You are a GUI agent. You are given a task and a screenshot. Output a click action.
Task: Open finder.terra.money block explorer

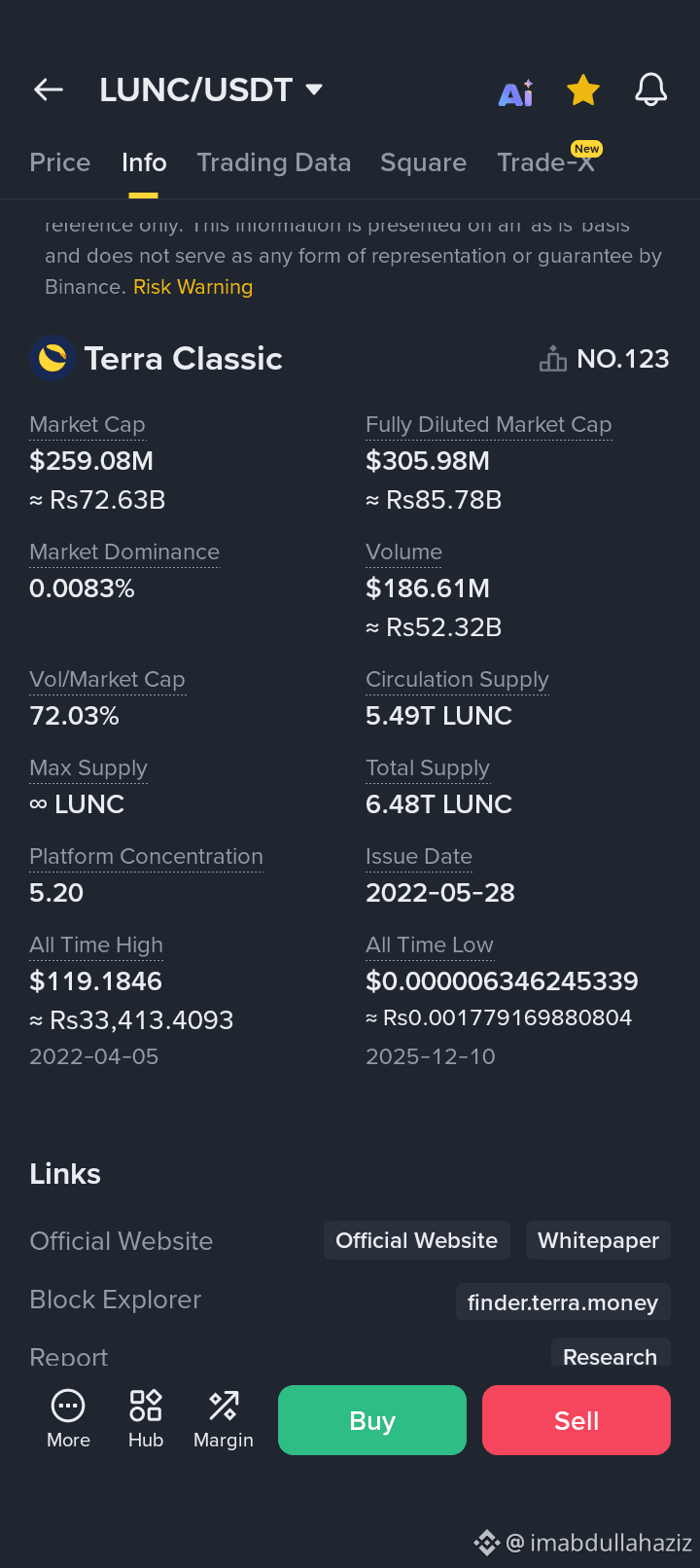pos(563,1302)
